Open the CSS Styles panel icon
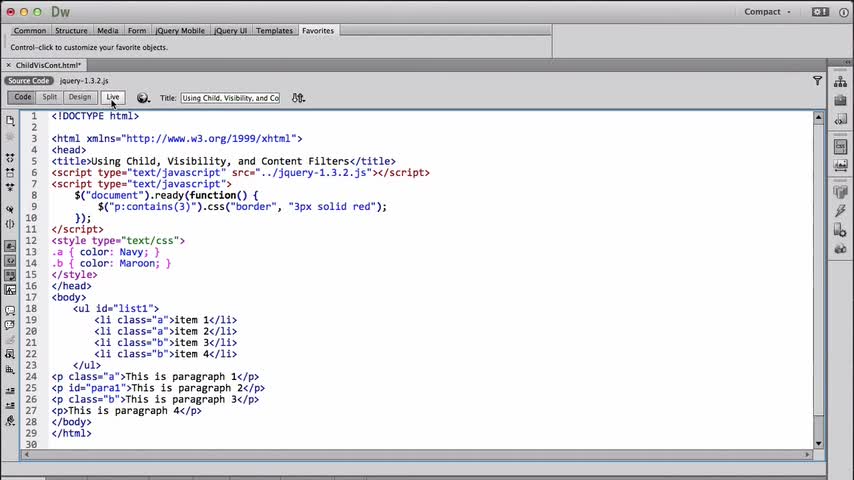The width and height of the screenshot is (854, 480). pos(840,146)
